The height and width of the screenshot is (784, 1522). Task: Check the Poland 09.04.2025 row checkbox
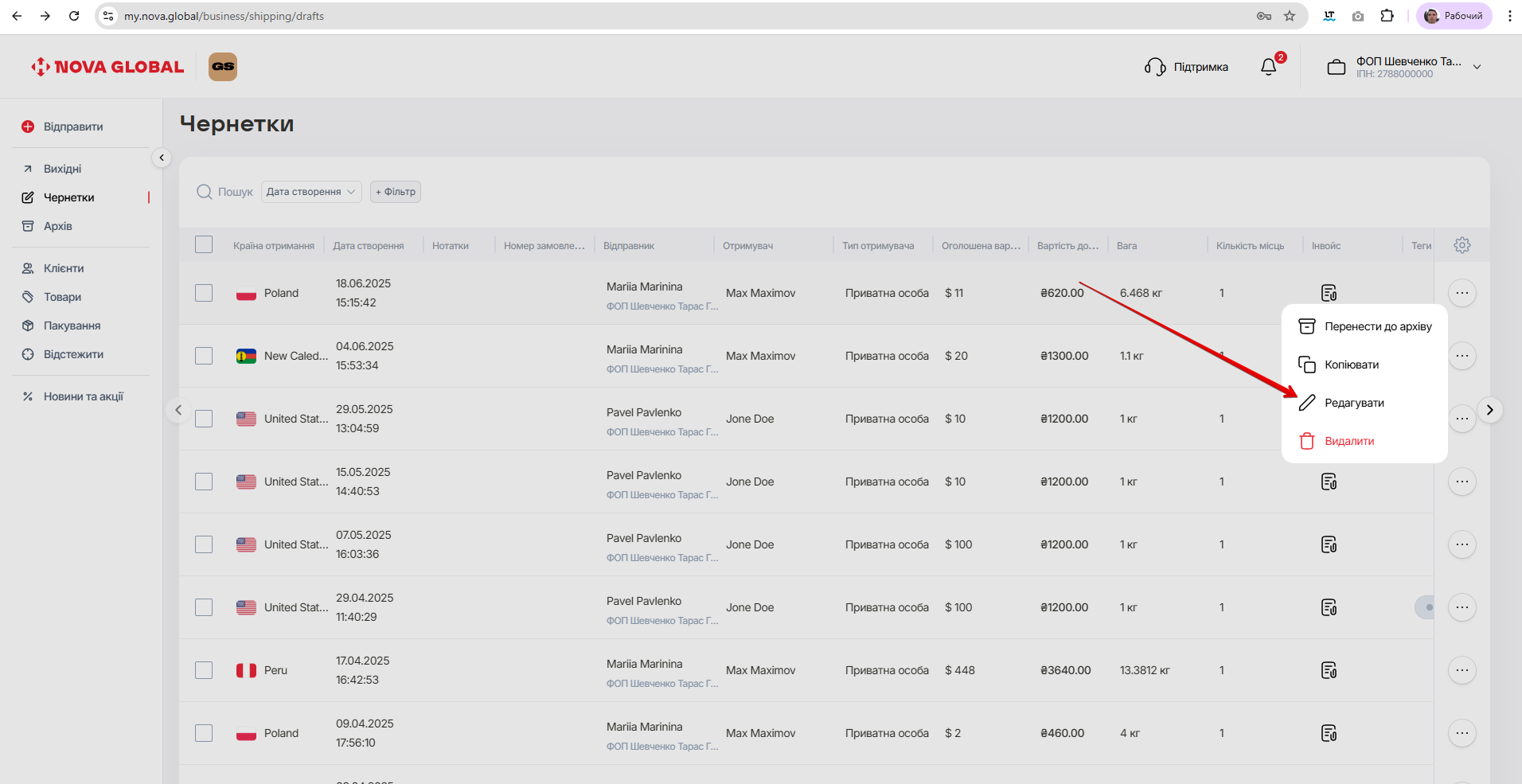point(204,733)
